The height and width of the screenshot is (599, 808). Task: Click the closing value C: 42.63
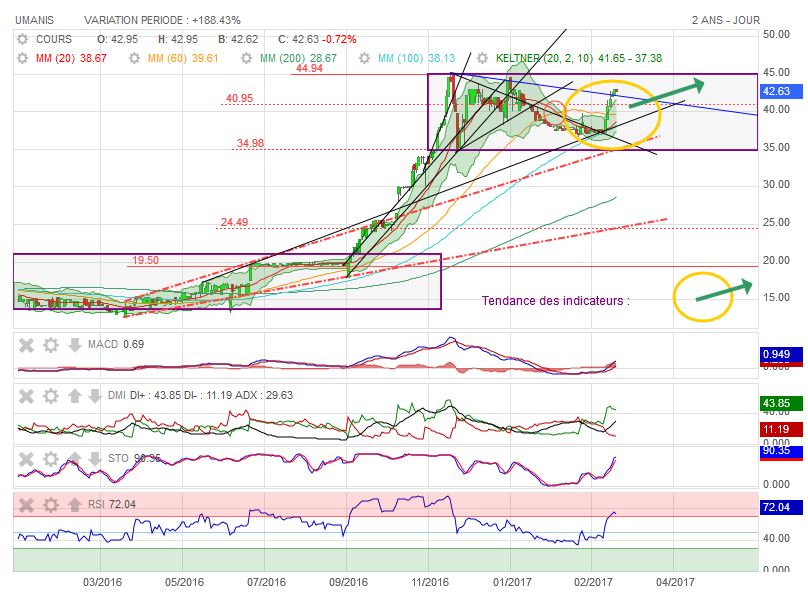[298, 39]
